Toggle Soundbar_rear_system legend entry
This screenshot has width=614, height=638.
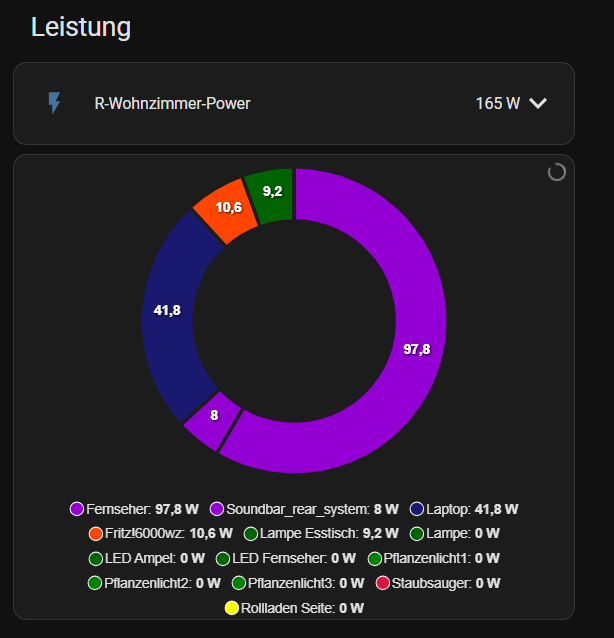coord(304,509)
